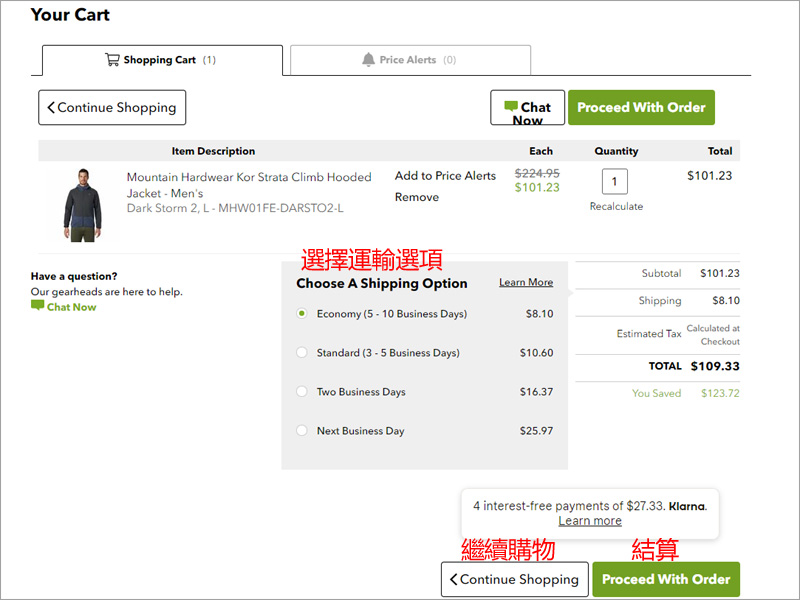Click the quantity input field

615,182
